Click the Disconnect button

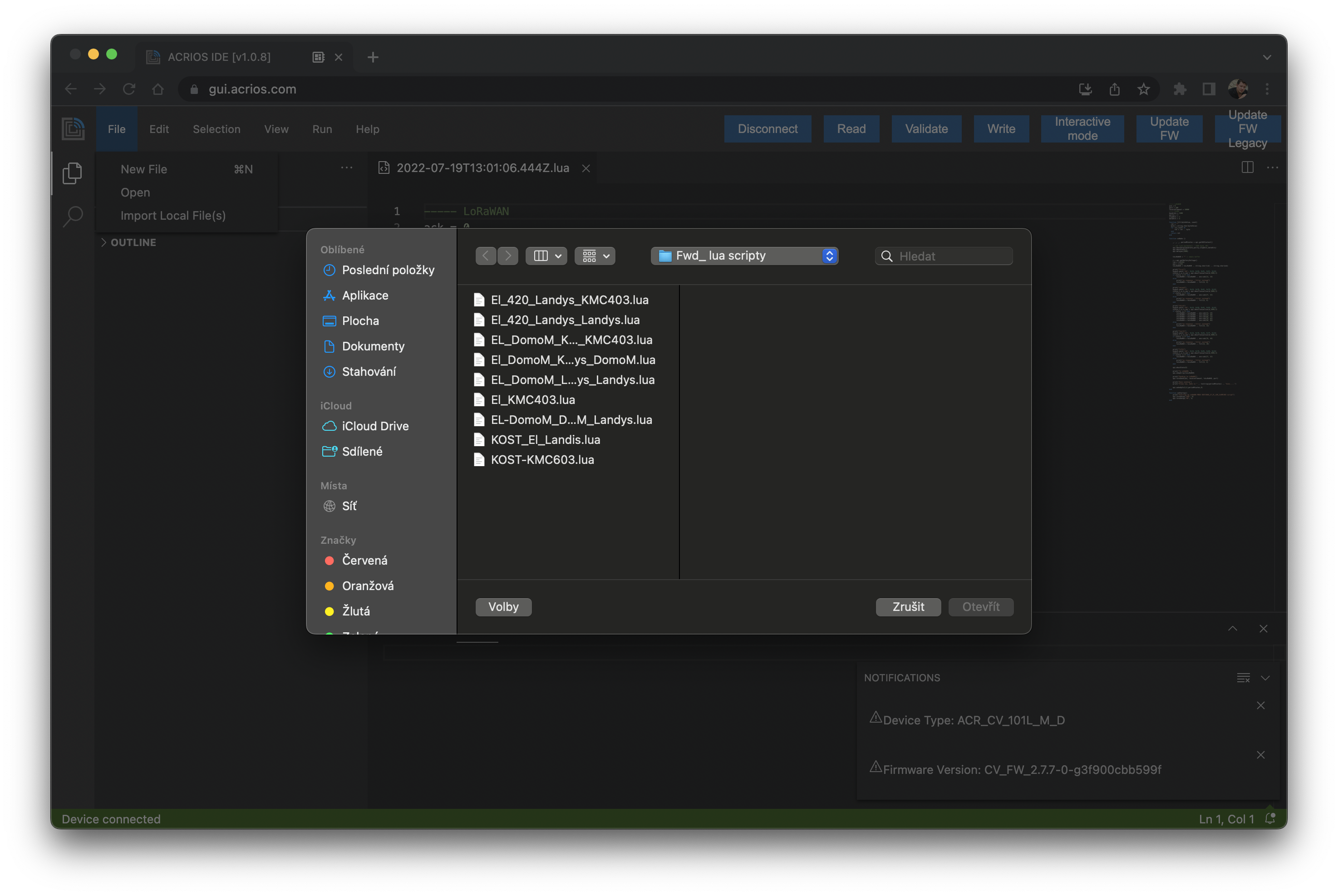(767, 128)
